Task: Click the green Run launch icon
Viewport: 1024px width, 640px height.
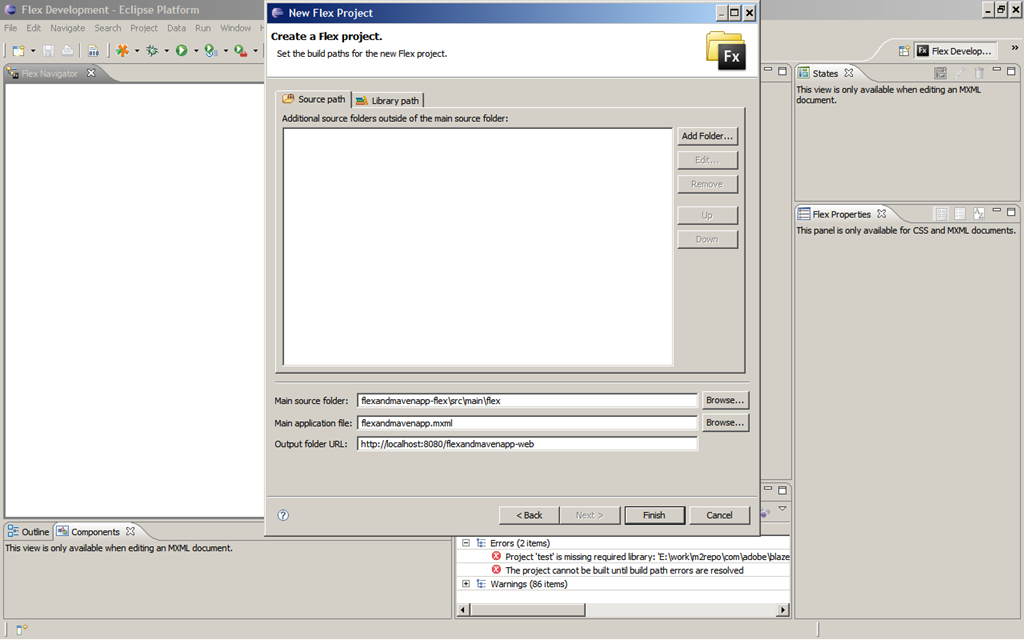Action: pos(182,50)
